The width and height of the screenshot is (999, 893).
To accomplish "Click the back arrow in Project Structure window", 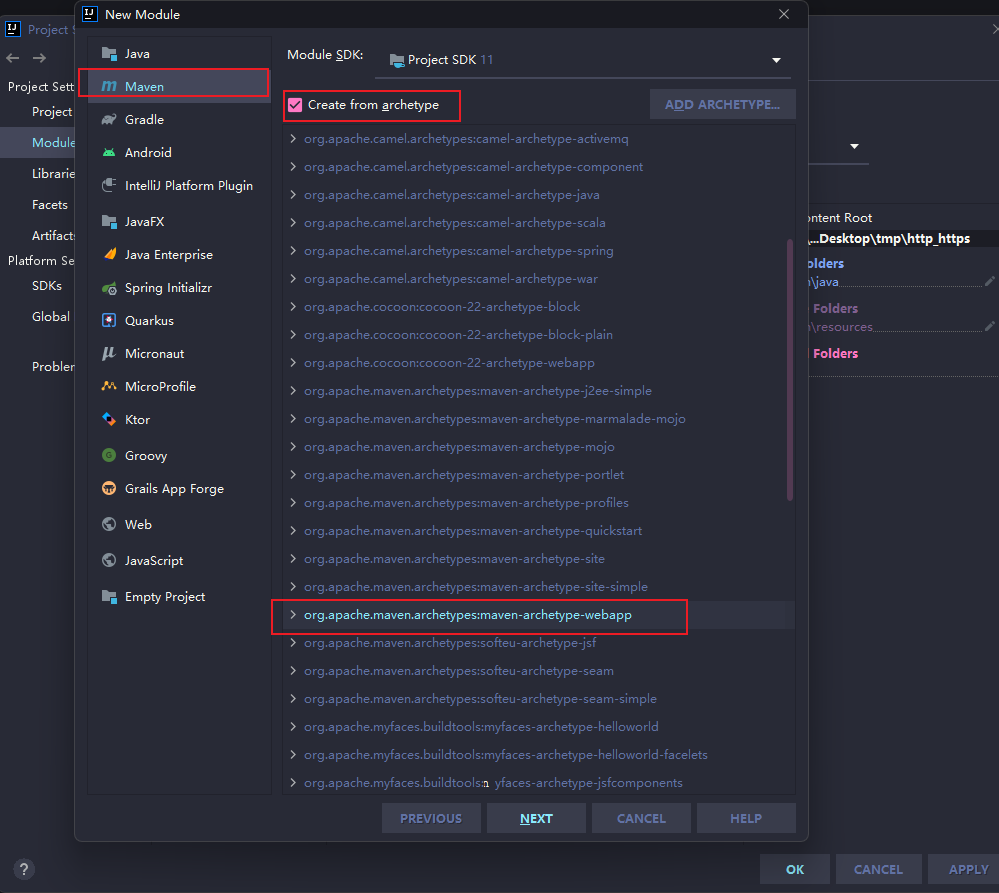I will 13,58.
